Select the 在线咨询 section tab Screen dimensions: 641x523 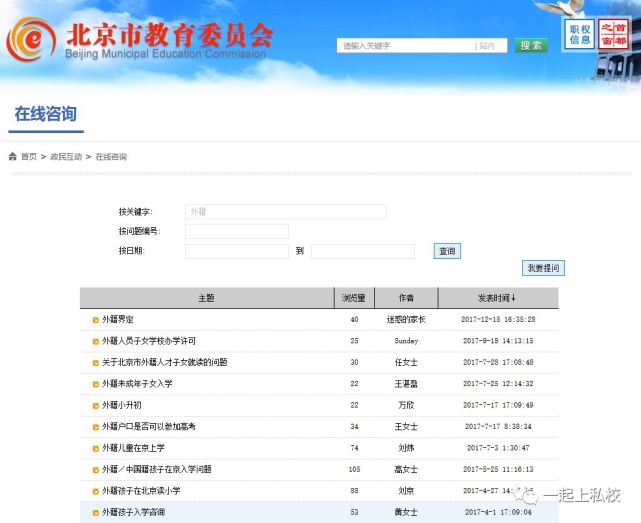(45, 114)
